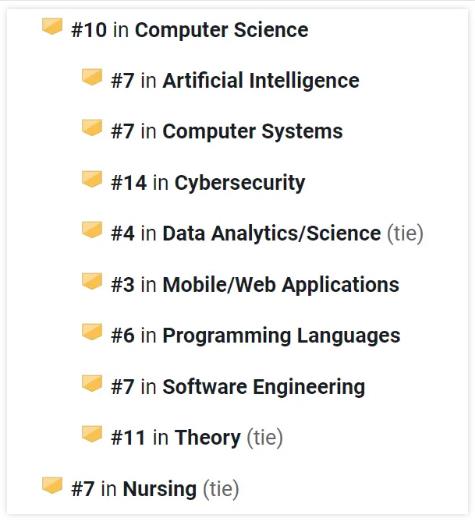Click the badge icon beside Cybersecurity
The height and width of the screenshot is (520, 475).
tap(92, 179)
